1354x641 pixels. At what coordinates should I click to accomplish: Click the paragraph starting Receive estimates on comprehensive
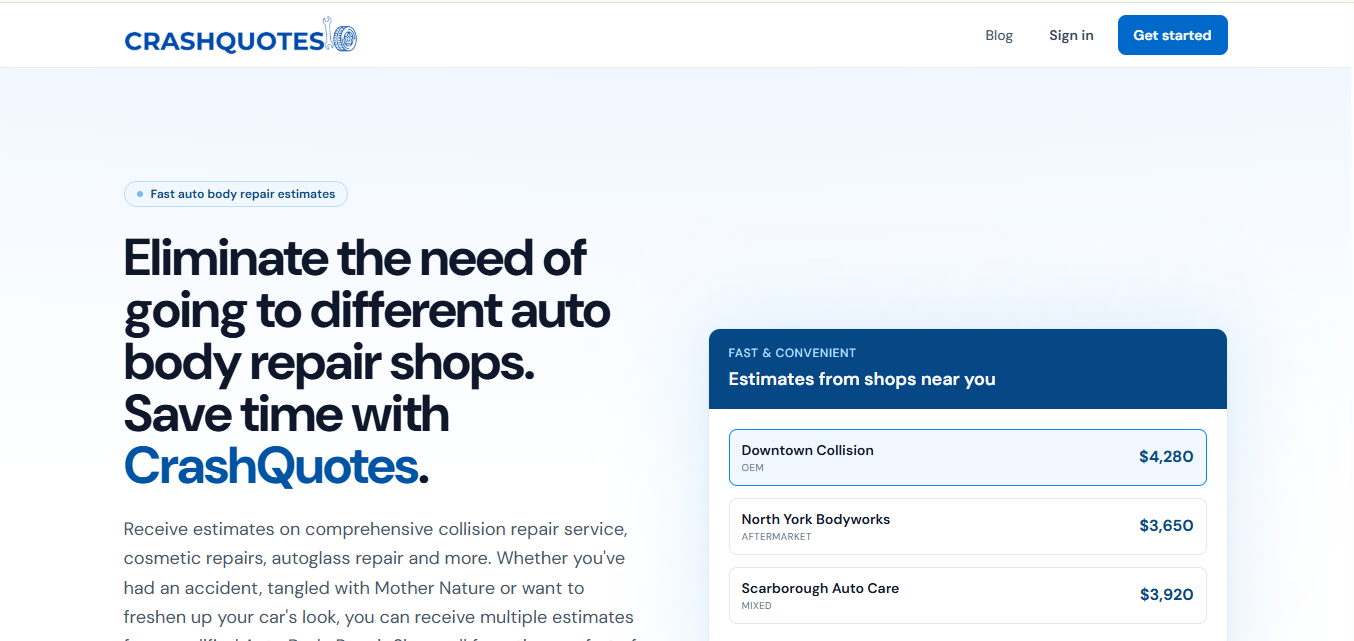tap(379, 580)
